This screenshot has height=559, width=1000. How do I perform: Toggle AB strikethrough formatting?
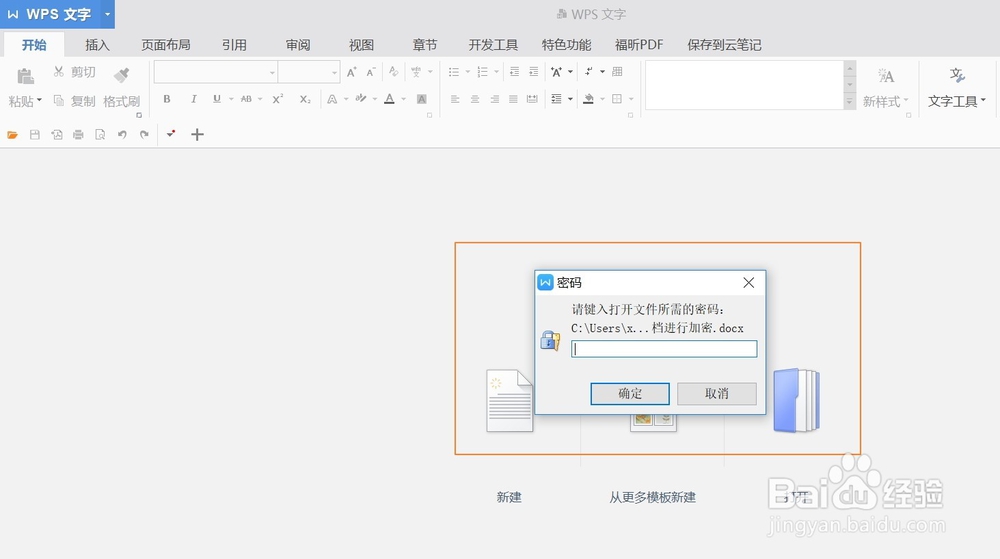(x=246, y=99)
